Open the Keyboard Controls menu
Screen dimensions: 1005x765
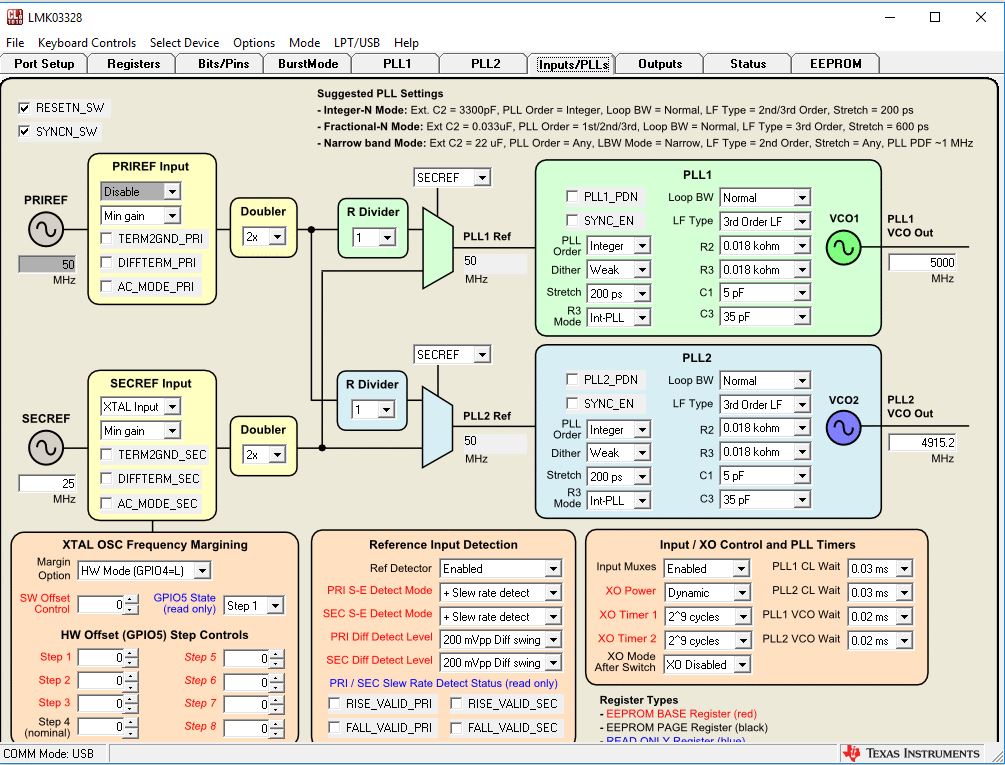point(87,43)
